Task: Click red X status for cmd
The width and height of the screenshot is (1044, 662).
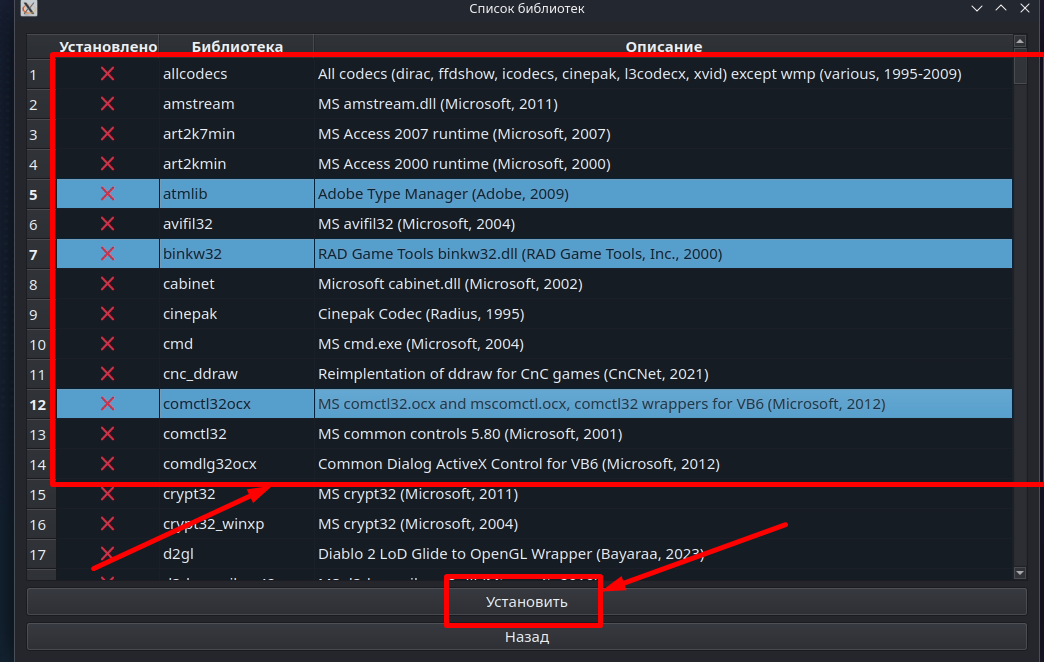Action: coord(107,344)
